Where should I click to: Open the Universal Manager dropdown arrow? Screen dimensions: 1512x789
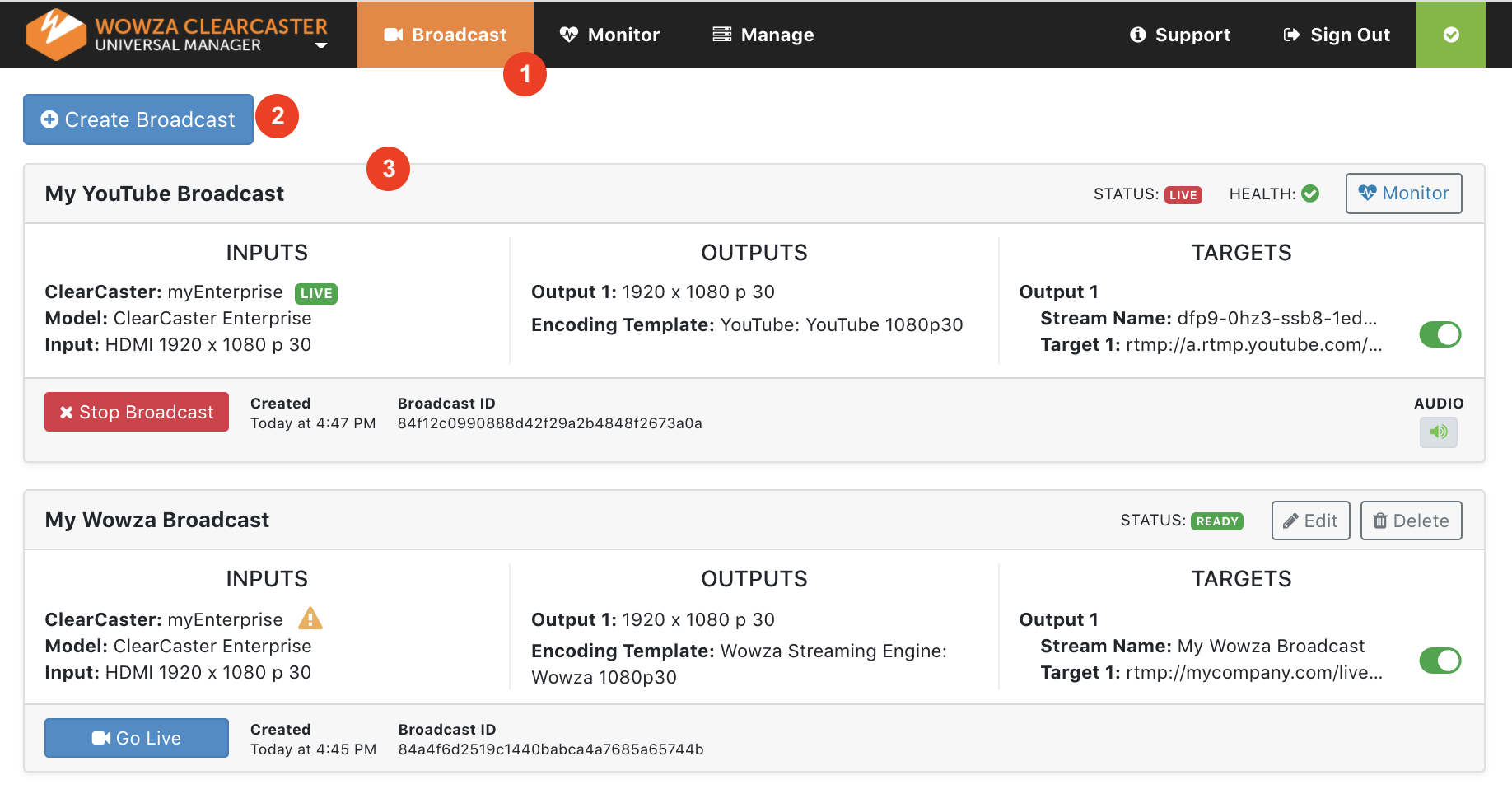(x=321, y=45)
